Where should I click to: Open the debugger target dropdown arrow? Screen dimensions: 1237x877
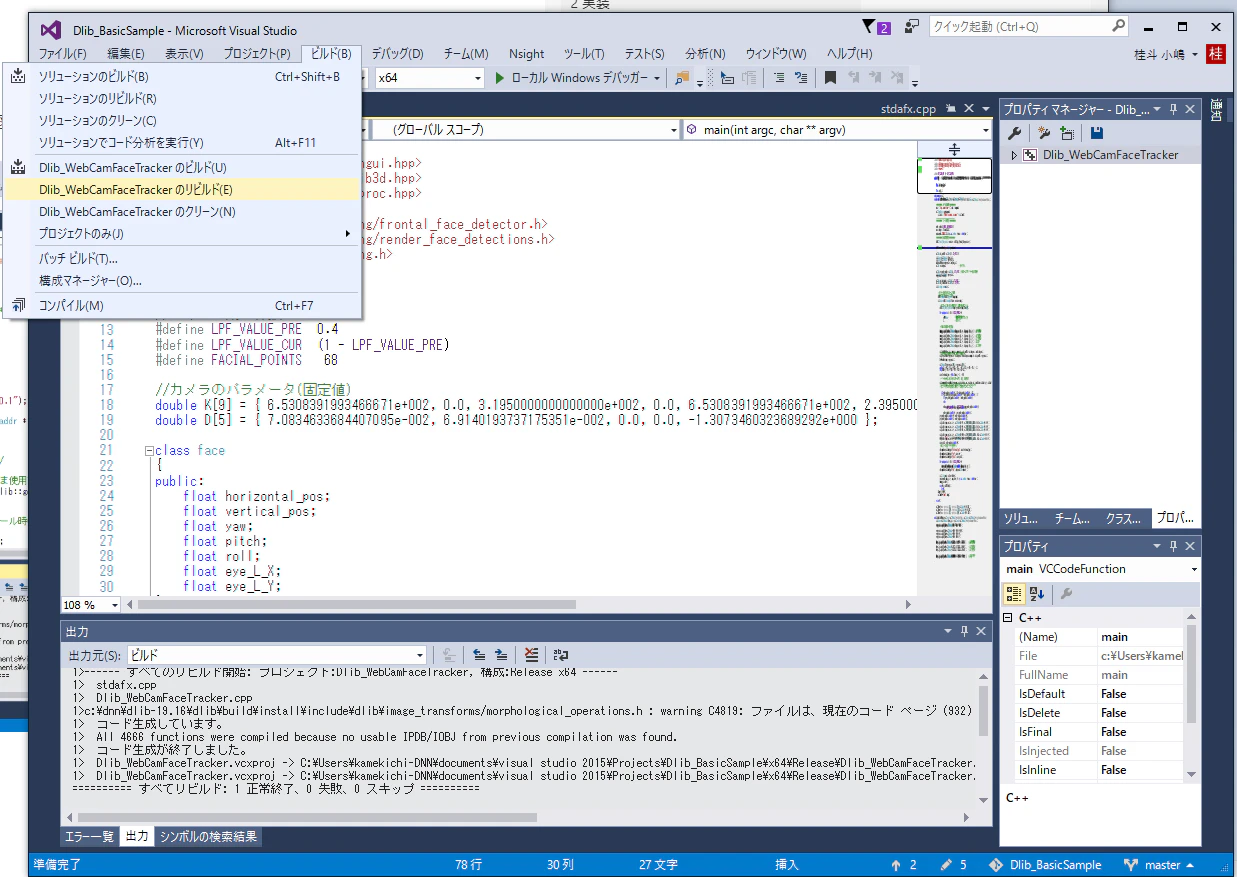click(657, 78)
